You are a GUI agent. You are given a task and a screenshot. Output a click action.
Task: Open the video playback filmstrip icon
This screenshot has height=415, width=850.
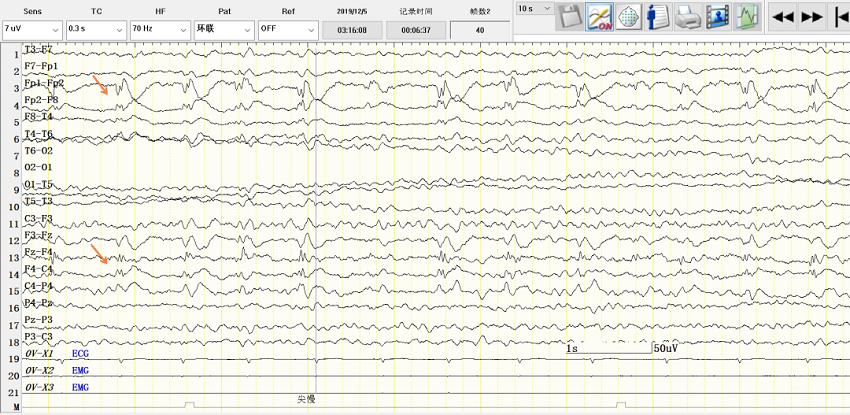pos(716,16)
